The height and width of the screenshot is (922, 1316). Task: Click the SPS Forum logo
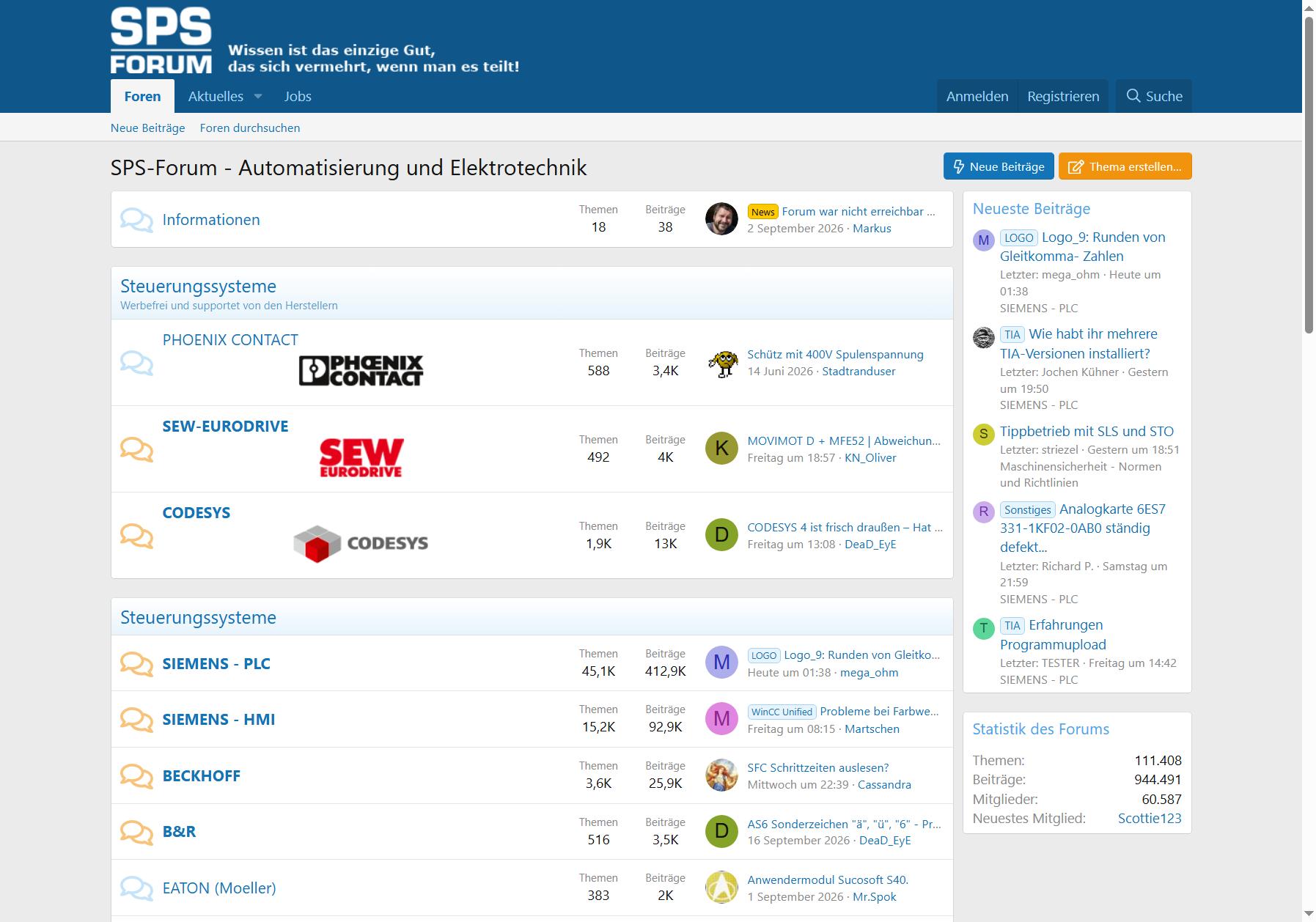(x=161, y=40)
